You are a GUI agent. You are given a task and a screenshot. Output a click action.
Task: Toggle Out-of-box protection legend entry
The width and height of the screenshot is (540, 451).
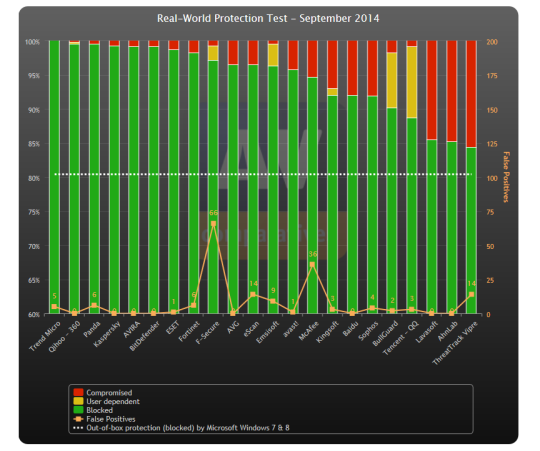pos(181,428)
